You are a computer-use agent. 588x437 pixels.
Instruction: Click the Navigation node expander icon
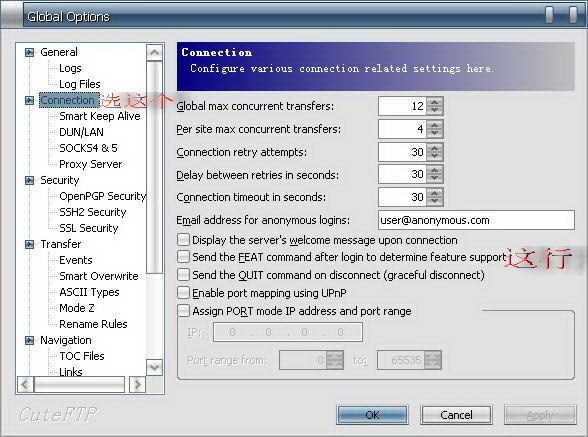(29, 341)
